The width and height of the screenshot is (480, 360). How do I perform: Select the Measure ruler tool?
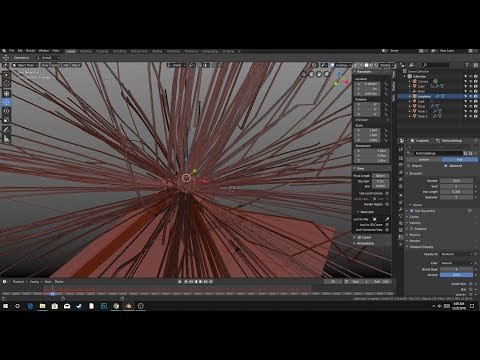6,139
